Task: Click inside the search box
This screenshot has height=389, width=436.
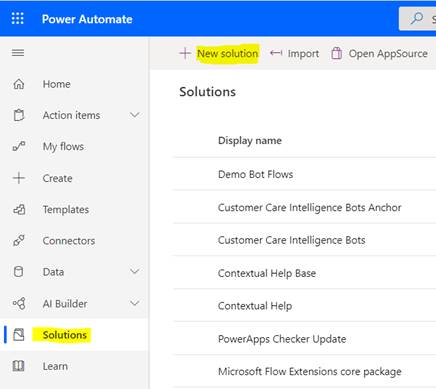Action: pyautogui.click(x=418, y=19)
